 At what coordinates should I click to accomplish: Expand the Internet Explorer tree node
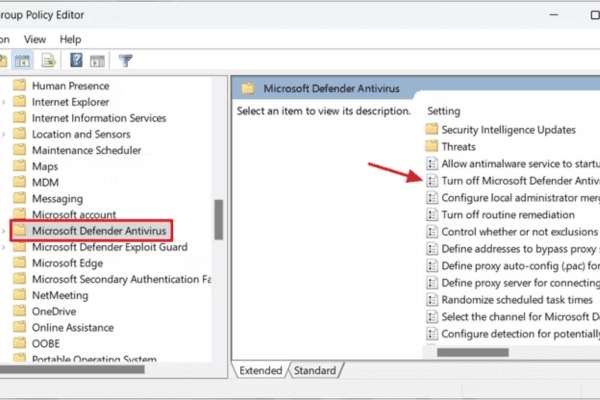click(x=3, y=102)
